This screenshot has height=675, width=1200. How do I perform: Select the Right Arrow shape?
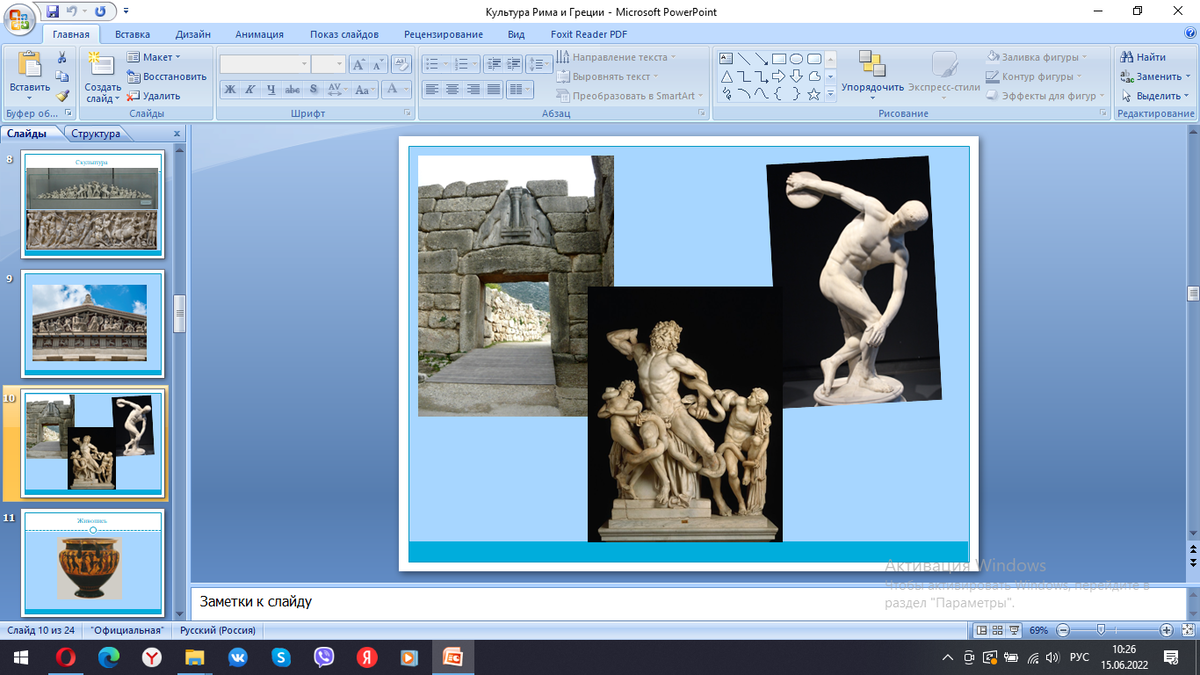(x=779, y=76)
